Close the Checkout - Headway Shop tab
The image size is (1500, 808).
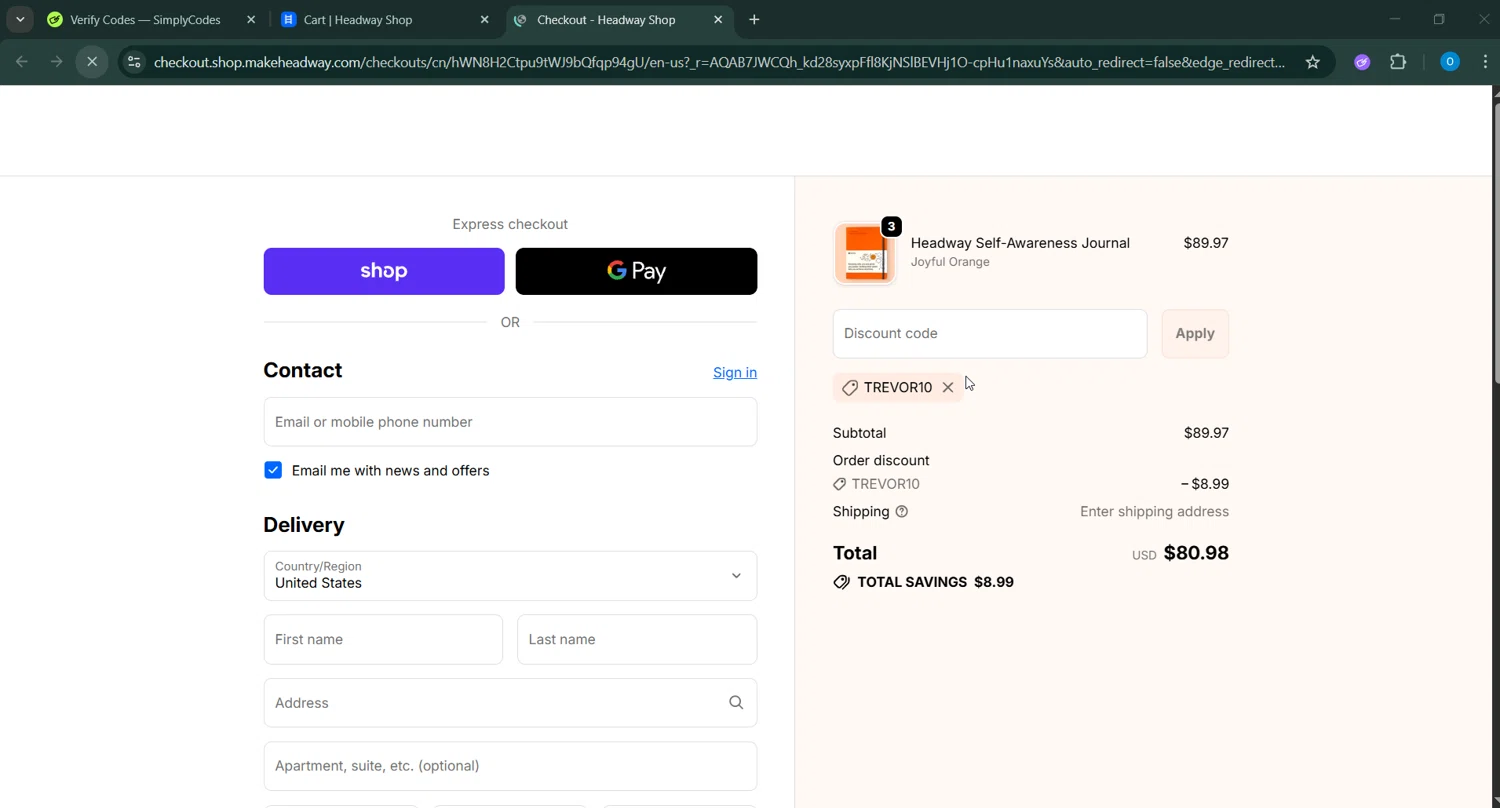pyautogui.click(x=718, y=20)
